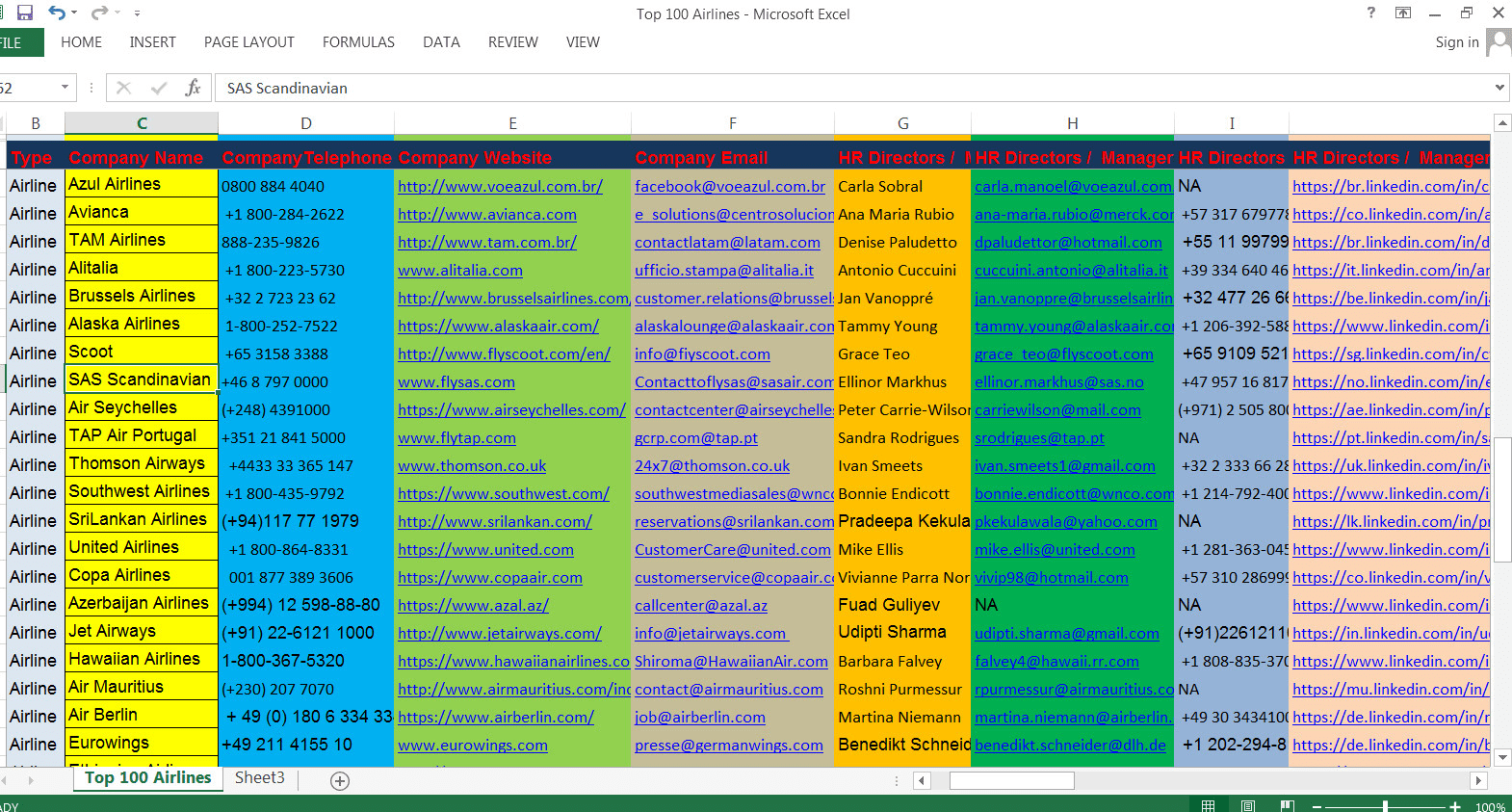Viewport: 1512px width, 812px height.
Task: Click the Save icon in quick access toolbar
Action: point(25,13)
